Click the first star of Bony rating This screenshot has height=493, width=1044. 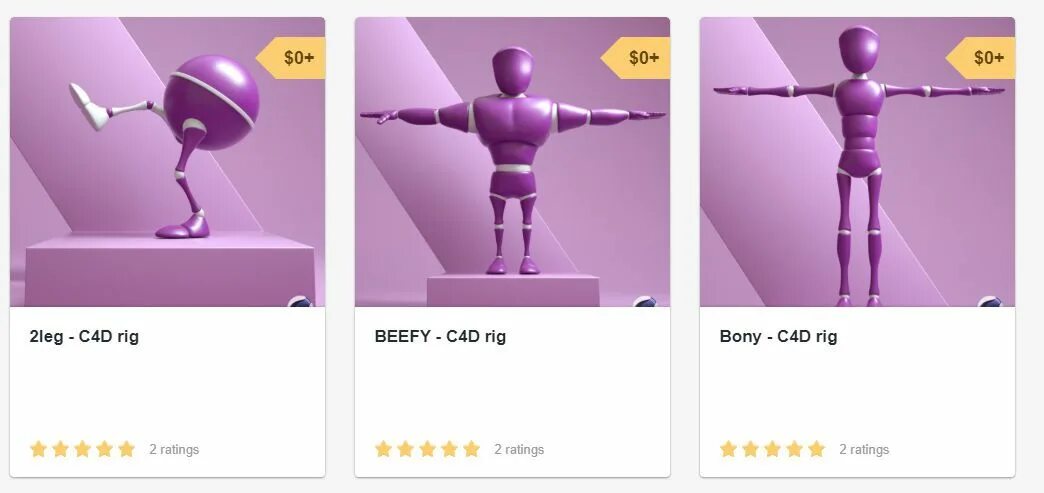[x=728, y=449]
